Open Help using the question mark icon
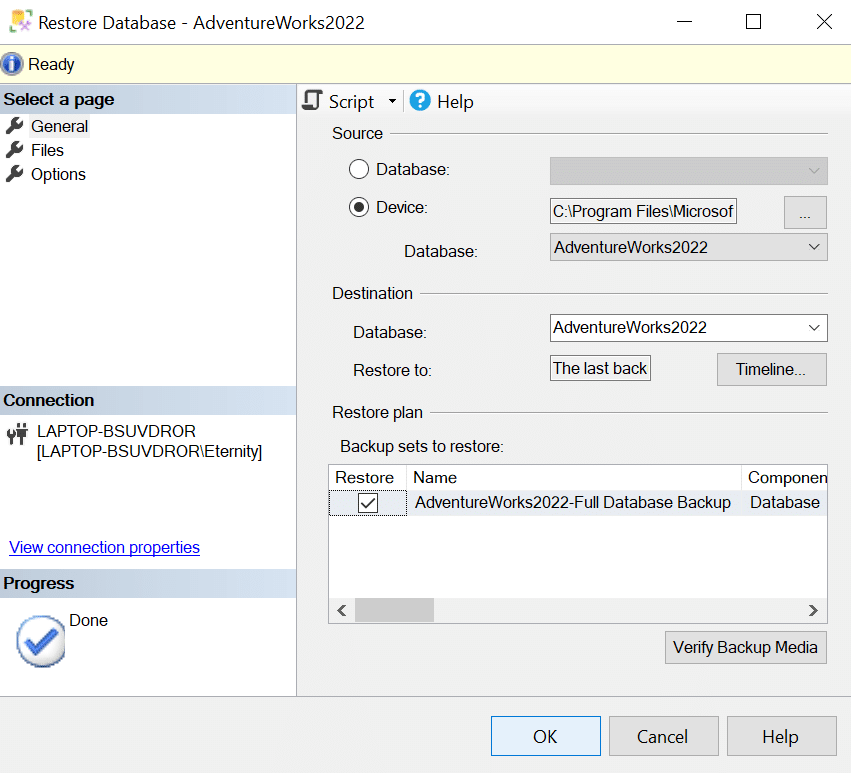The height and width of the screenshot is (774, 852). pos(419,101)
